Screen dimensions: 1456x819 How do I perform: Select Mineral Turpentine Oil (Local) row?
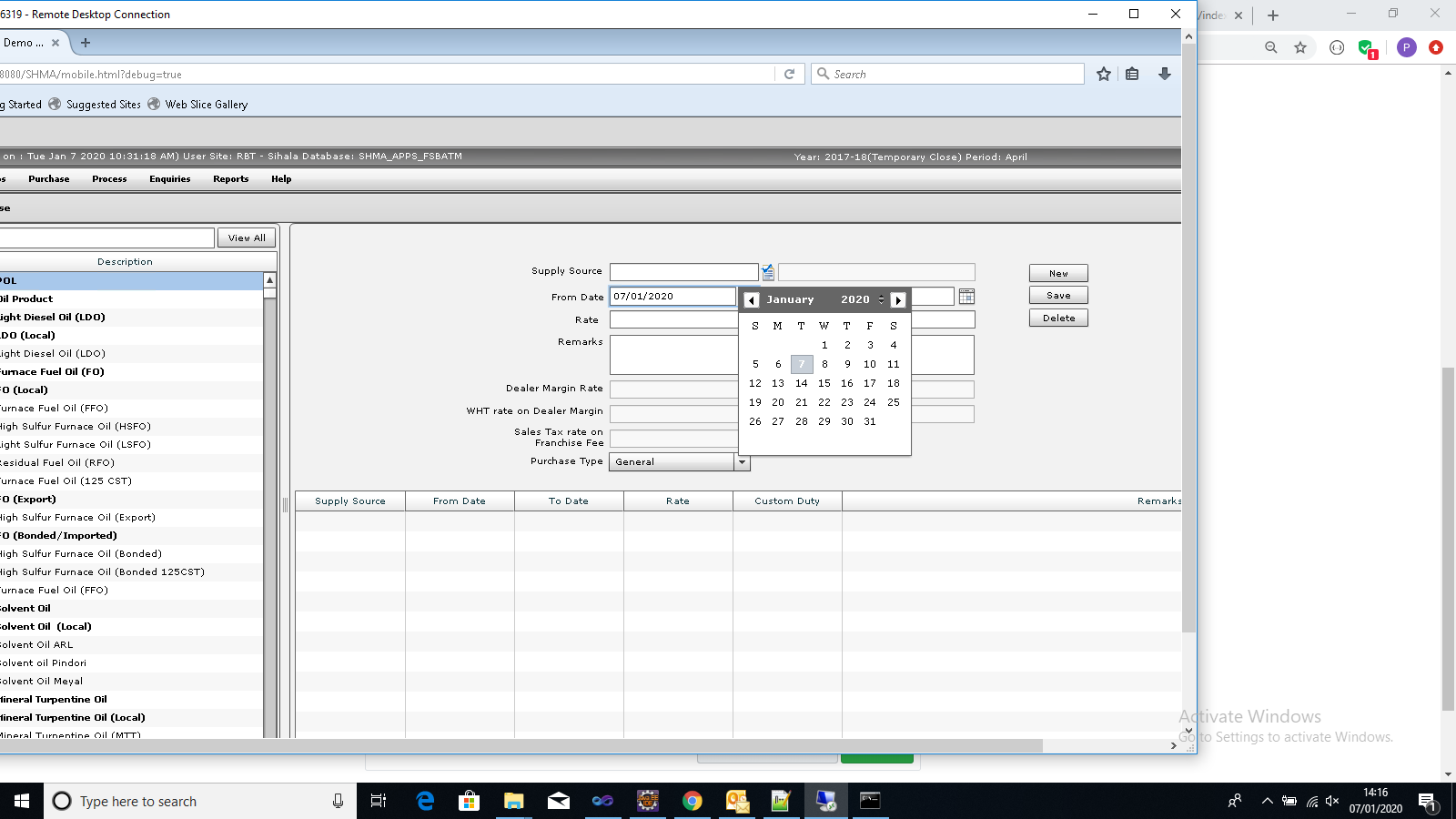click(x=132, y=717)
